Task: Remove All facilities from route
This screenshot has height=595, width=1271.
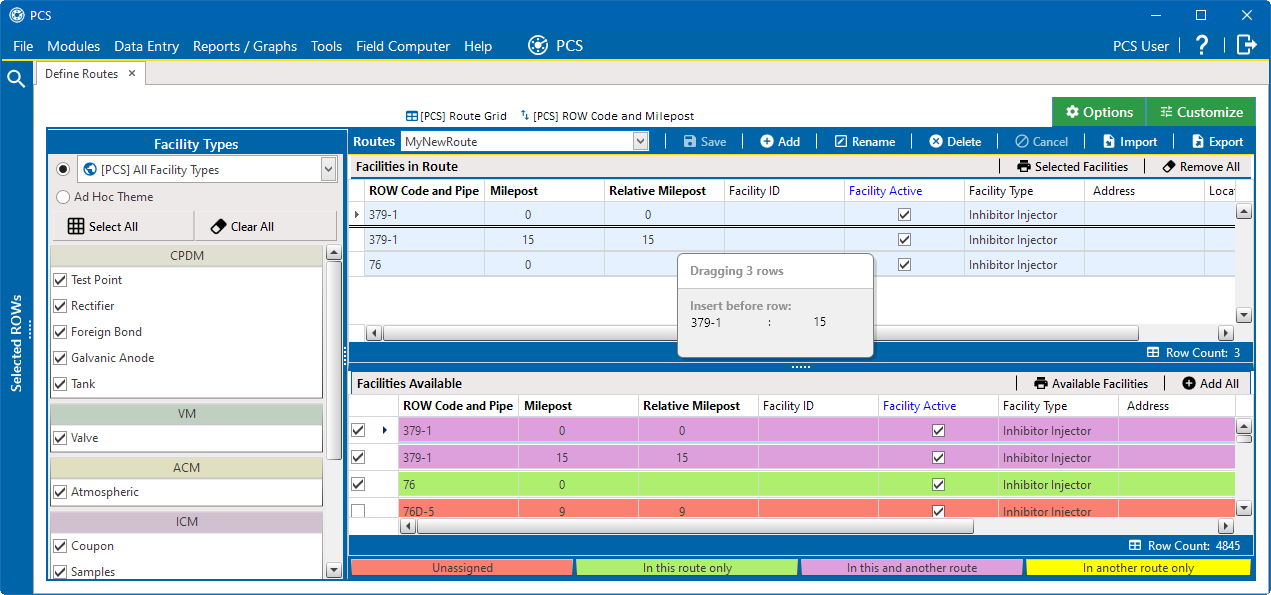Action: tap(1200, 167)
